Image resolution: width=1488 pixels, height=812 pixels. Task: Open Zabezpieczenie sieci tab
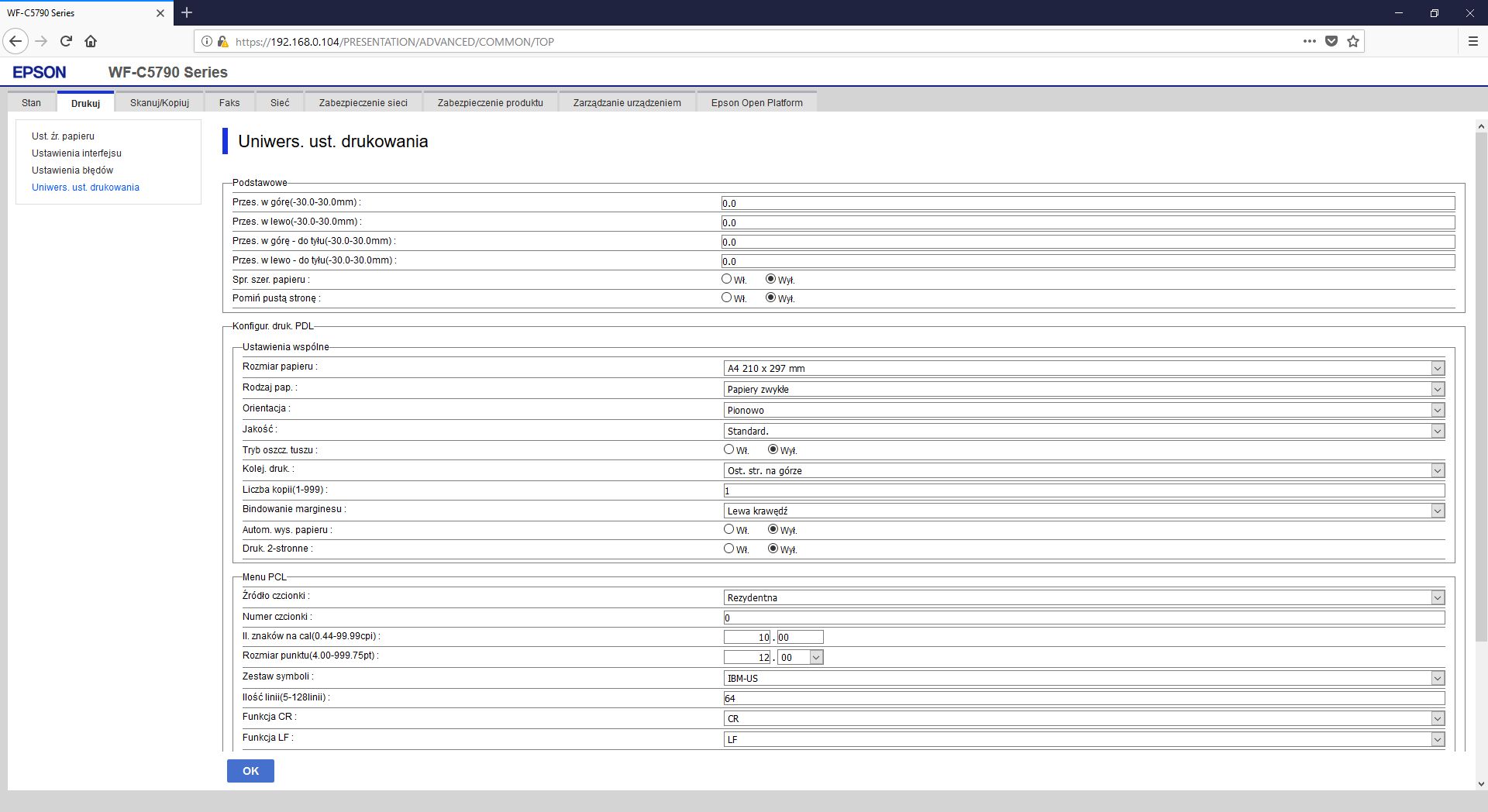[363, 102]
